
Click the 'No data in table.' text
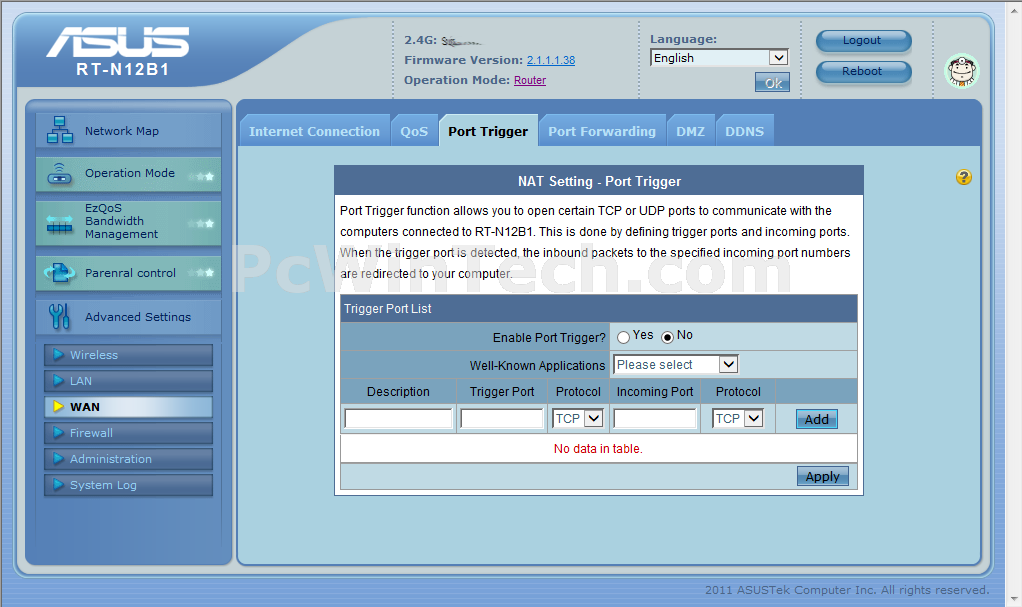tap(598, 449)
